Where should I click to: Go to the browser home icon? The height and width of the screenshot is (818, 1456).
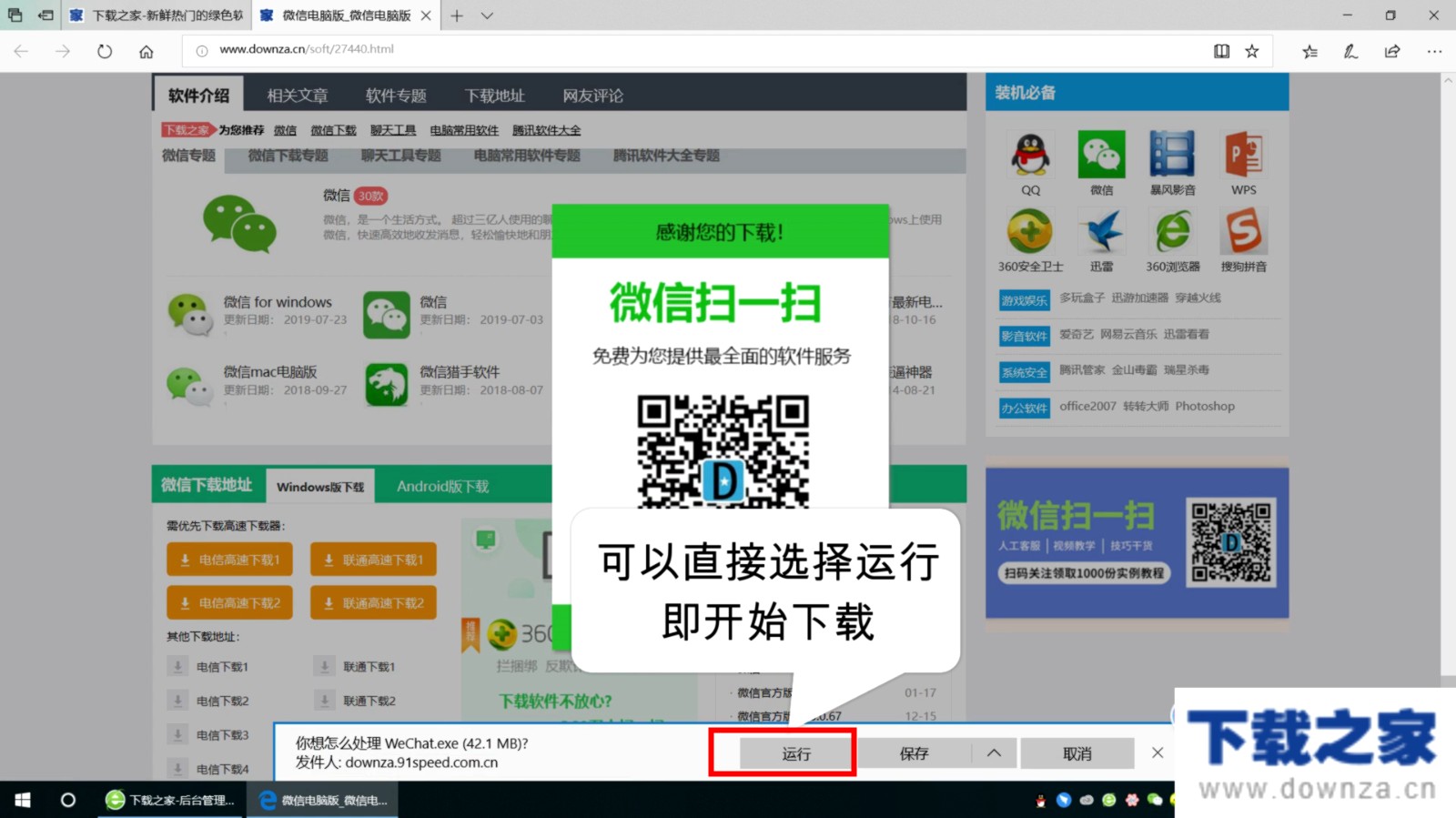[x=147, y=51]
